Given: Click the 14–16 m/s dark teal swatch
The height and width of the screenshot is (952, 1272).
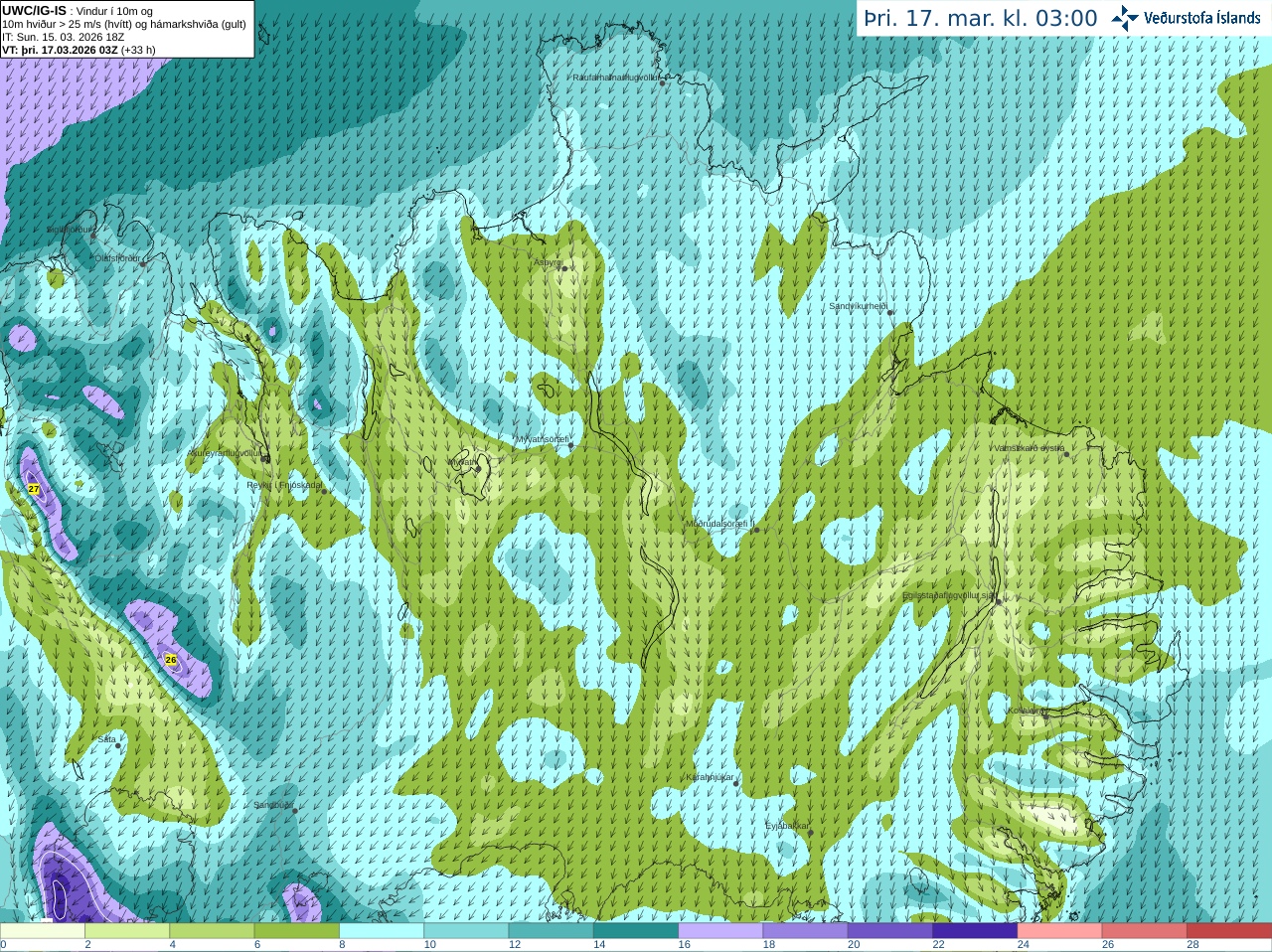Looking at the screenshot, I should [636, 931].
